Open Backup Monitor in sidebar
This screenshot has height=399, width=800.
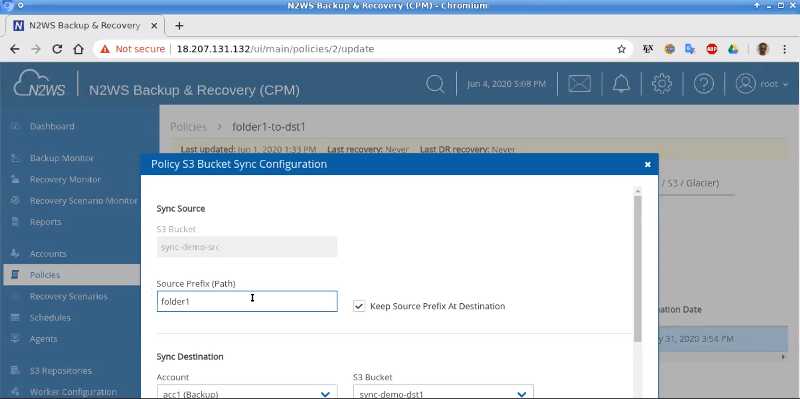pyautogui.click(x=62, y=158)
